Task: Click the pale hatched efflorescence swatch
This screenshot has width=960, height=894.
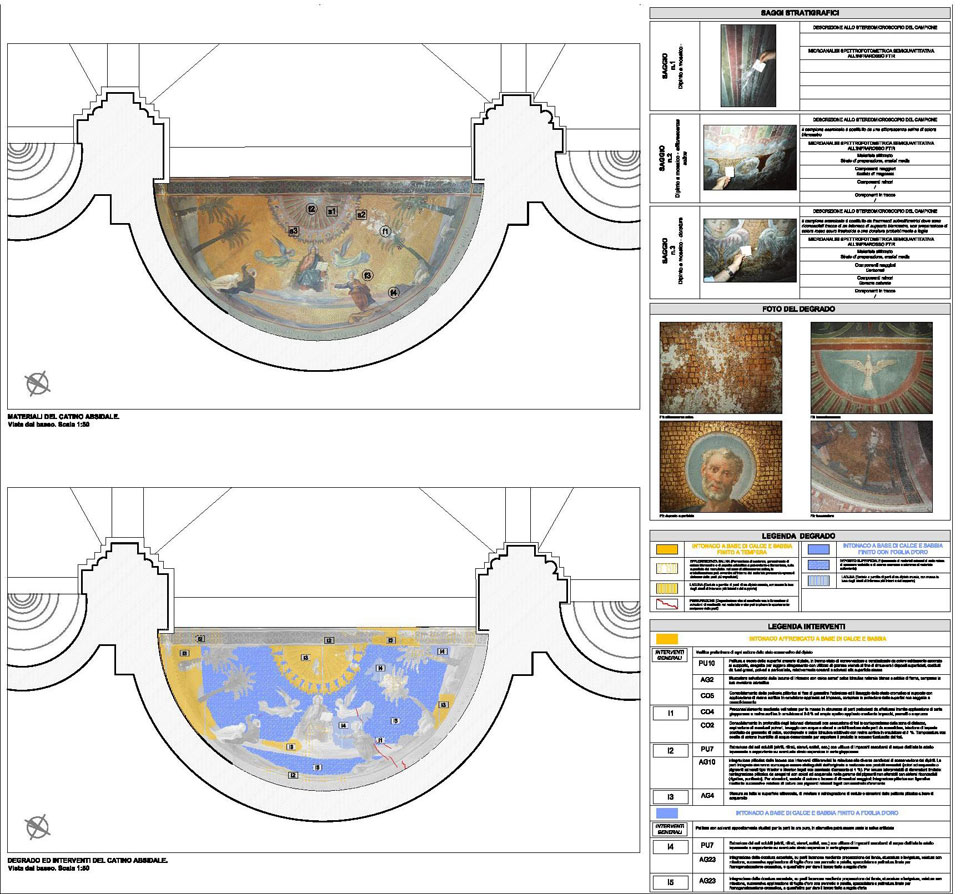Action: [x=667, y=568]
